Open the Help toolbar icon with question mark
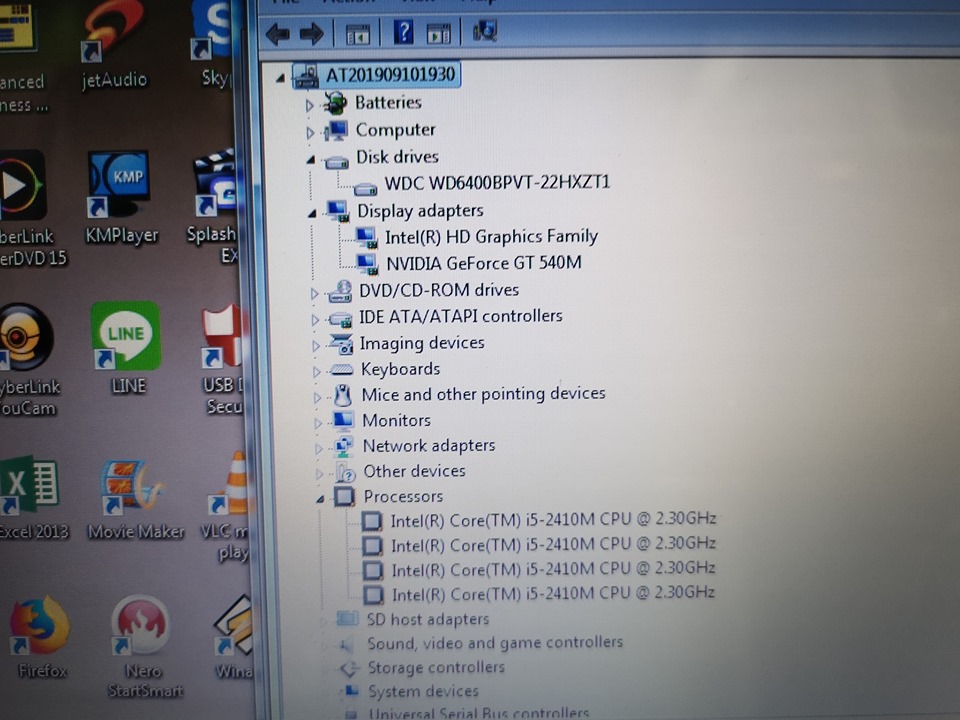960x720 pixels. 402,32
